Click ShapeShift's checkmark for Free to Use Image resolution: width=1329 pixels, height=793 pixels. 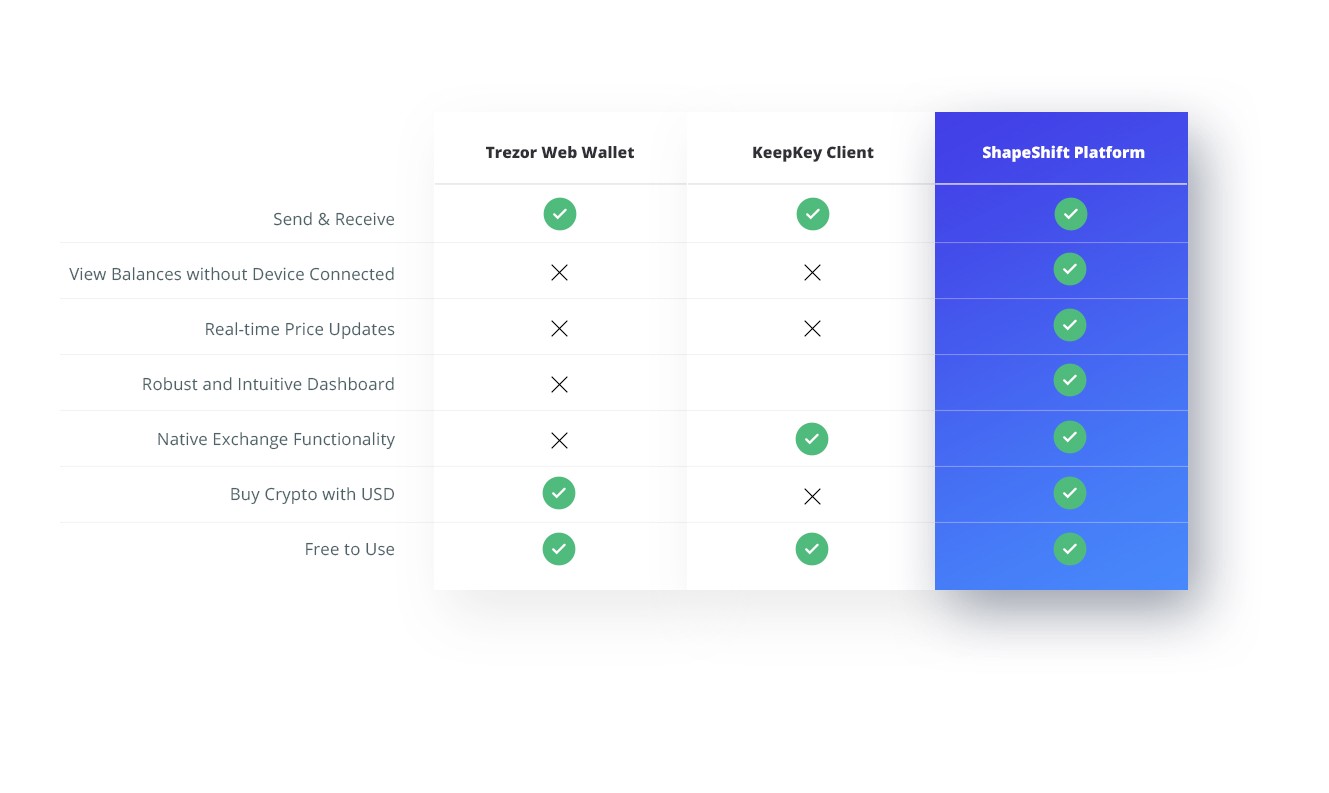pos(1070,549)
